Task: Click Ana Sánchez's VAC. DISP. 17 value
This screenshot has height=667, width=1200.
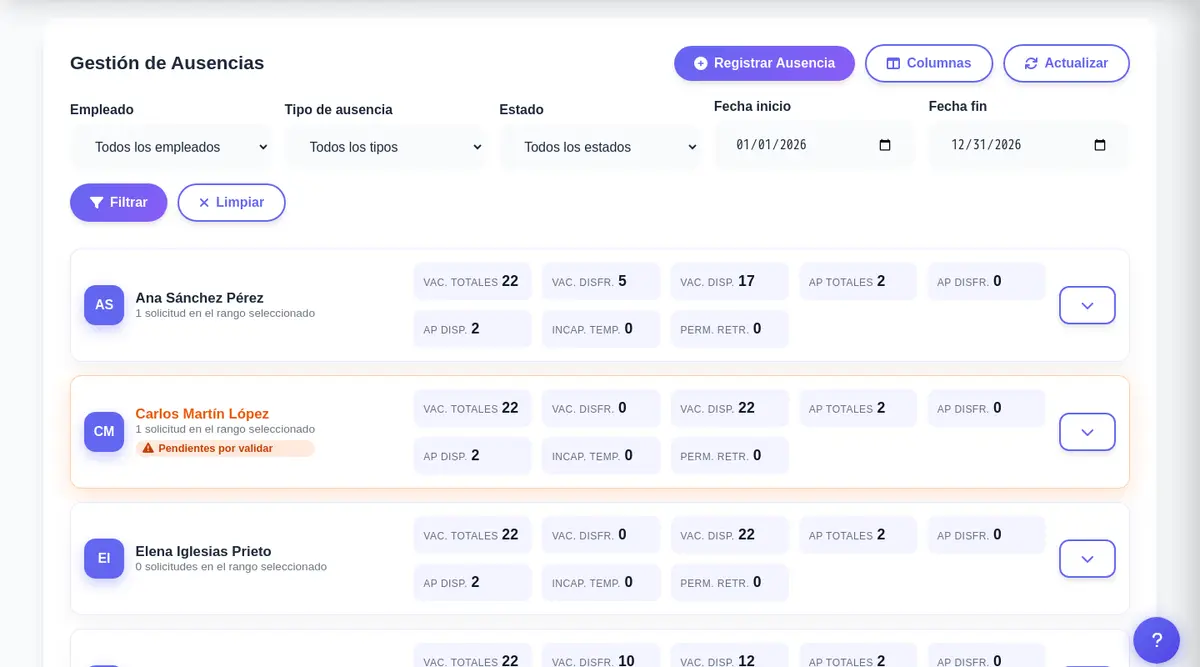Action: [729, 281]
